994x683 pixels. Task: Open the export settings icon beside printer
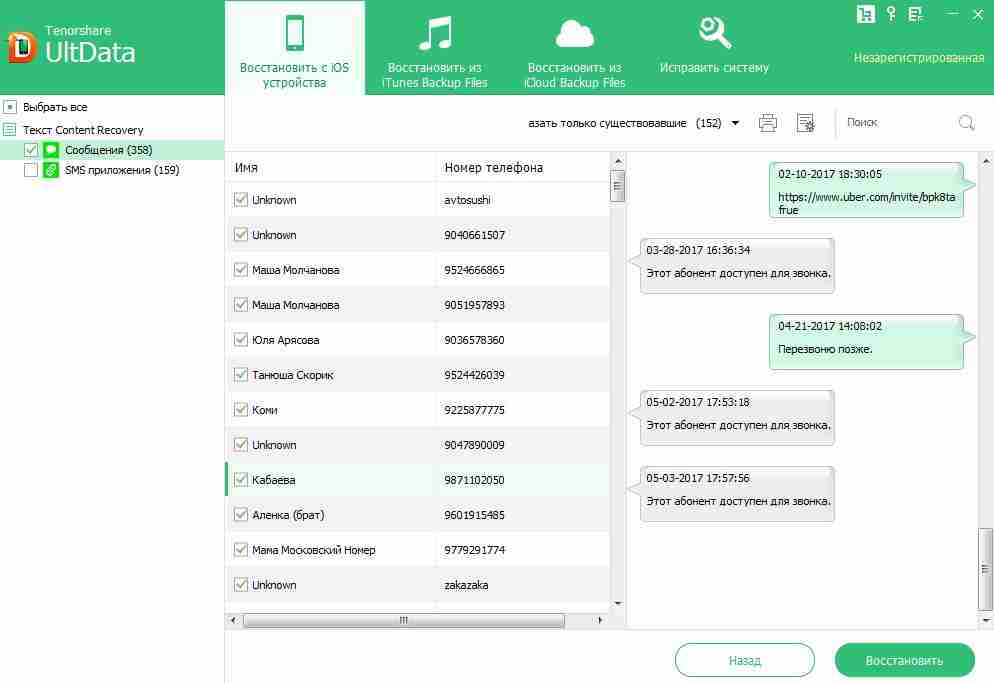[x=805, y=122]
